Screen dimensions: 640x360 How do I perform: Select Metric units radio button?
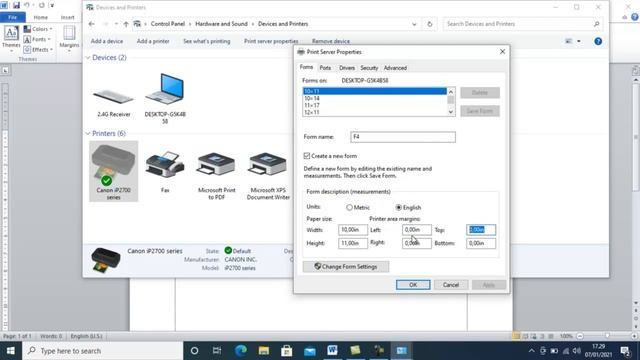[349, 207]
